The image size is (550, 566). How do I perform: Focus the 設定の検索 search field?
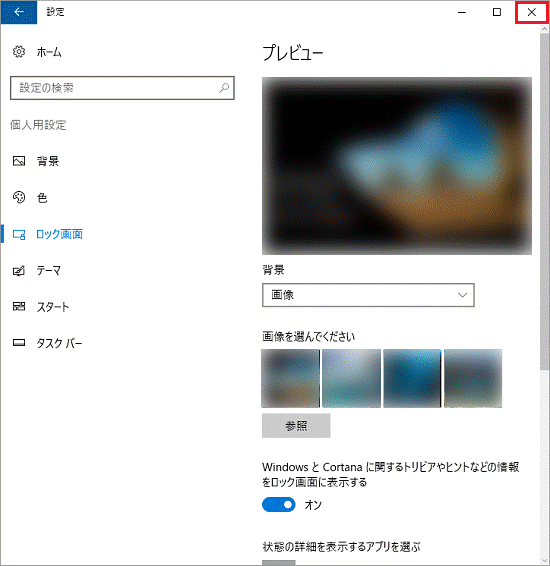click(x=122, y=88)
